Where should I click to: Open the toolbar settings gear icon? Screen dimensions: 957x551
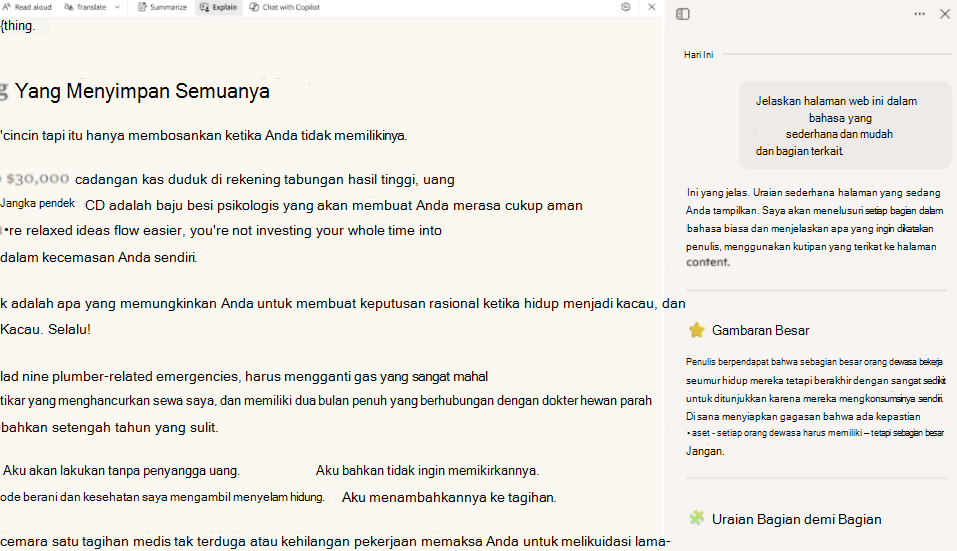point(626,7)
